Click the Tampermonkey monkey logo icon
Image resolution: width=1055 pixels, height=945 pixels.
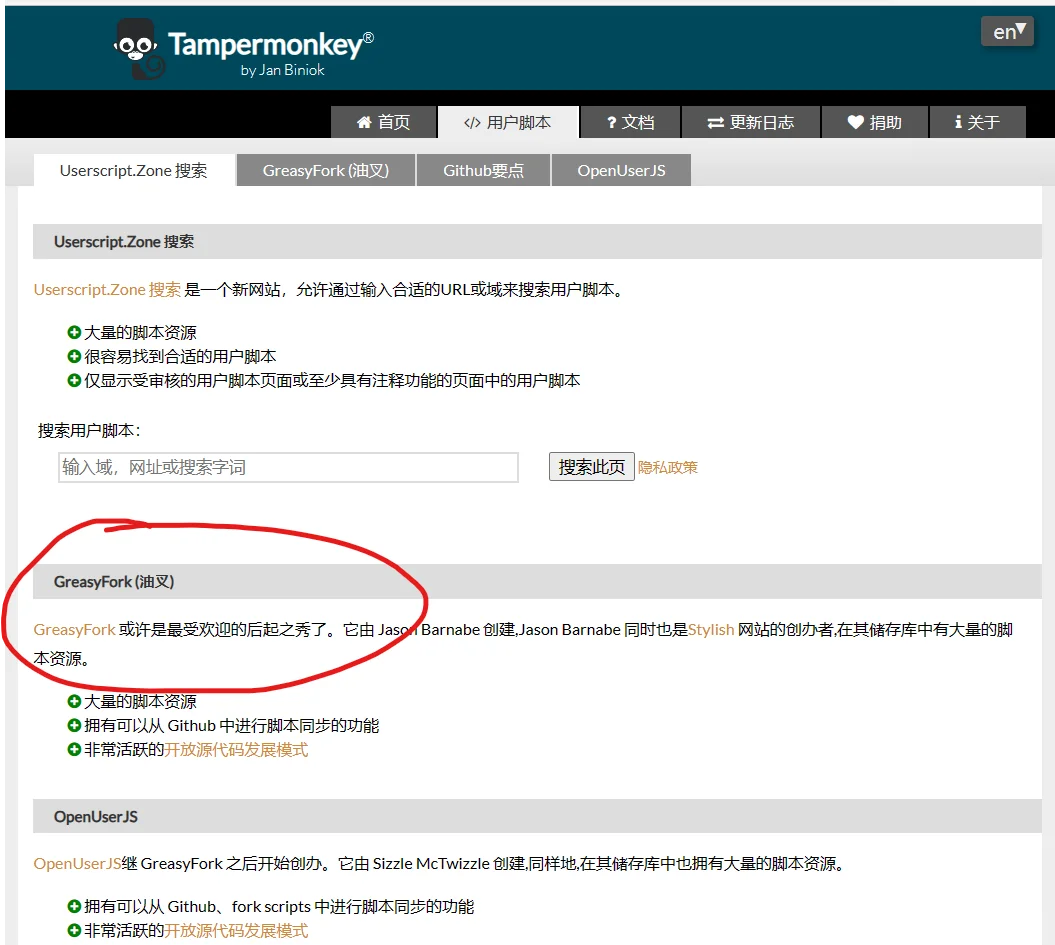point(139,48)
